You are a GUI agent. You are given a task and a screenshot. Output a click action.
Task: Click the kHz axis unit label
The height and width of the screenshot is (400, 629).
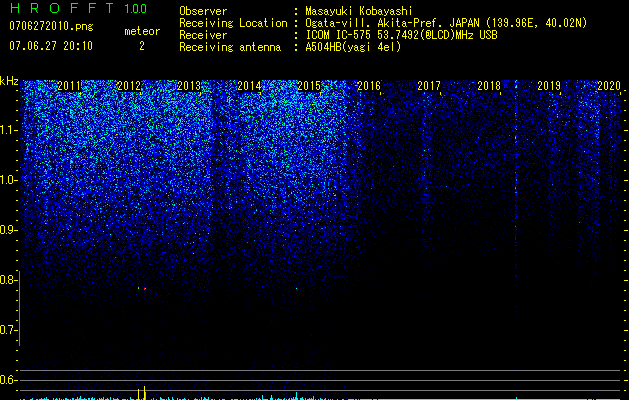point(9,81)
